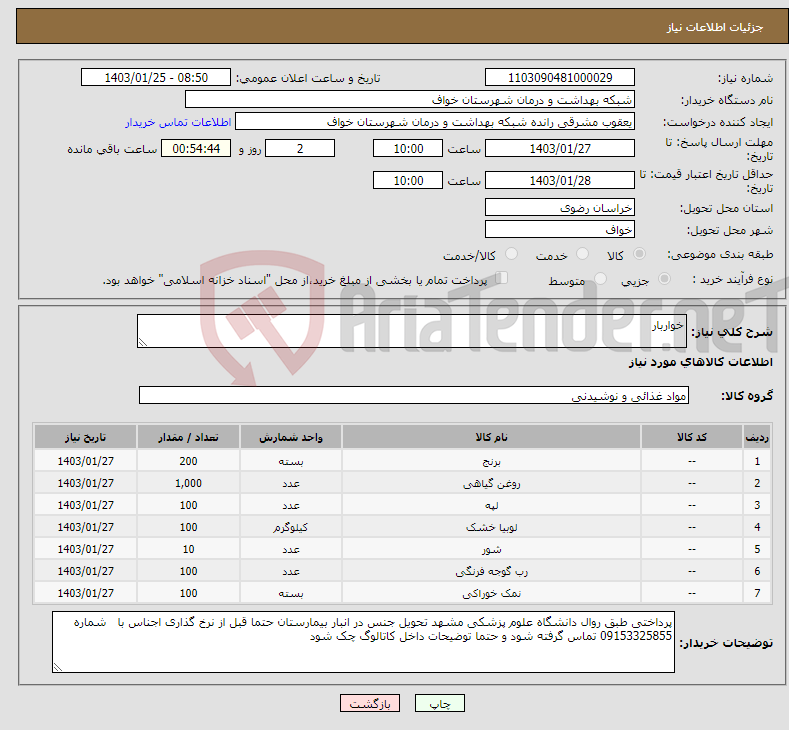Viewport: 789px width, 730px height.
Task: Click the بسته unit cell in نمک خوراکی row
Action: pyautogui.click(x=291, y=593)
